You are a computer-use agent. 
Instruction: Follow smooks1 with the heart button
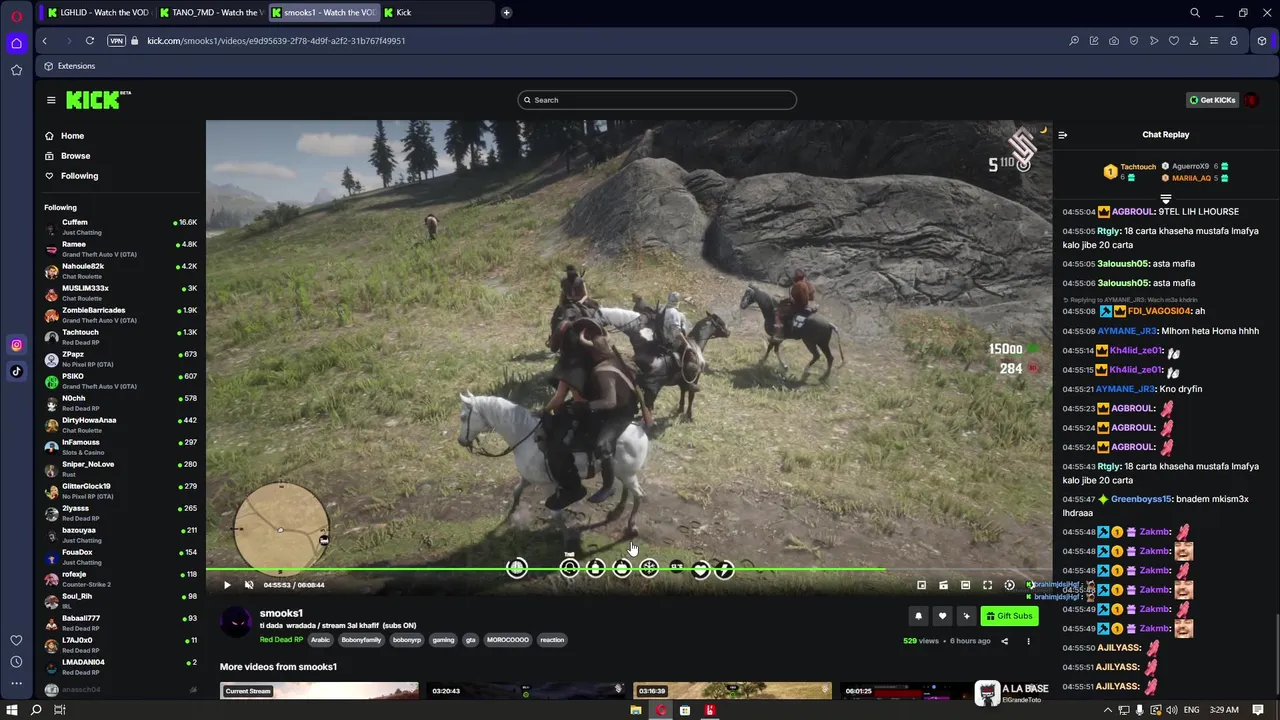tap(942, 616)
